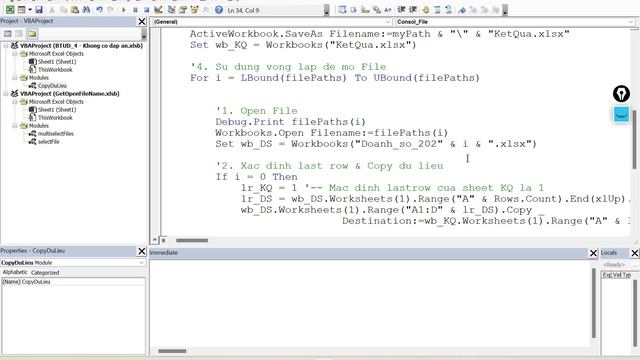
Task: Click the View Microsoft Excel icon
Action: click(x=10, y=10)
